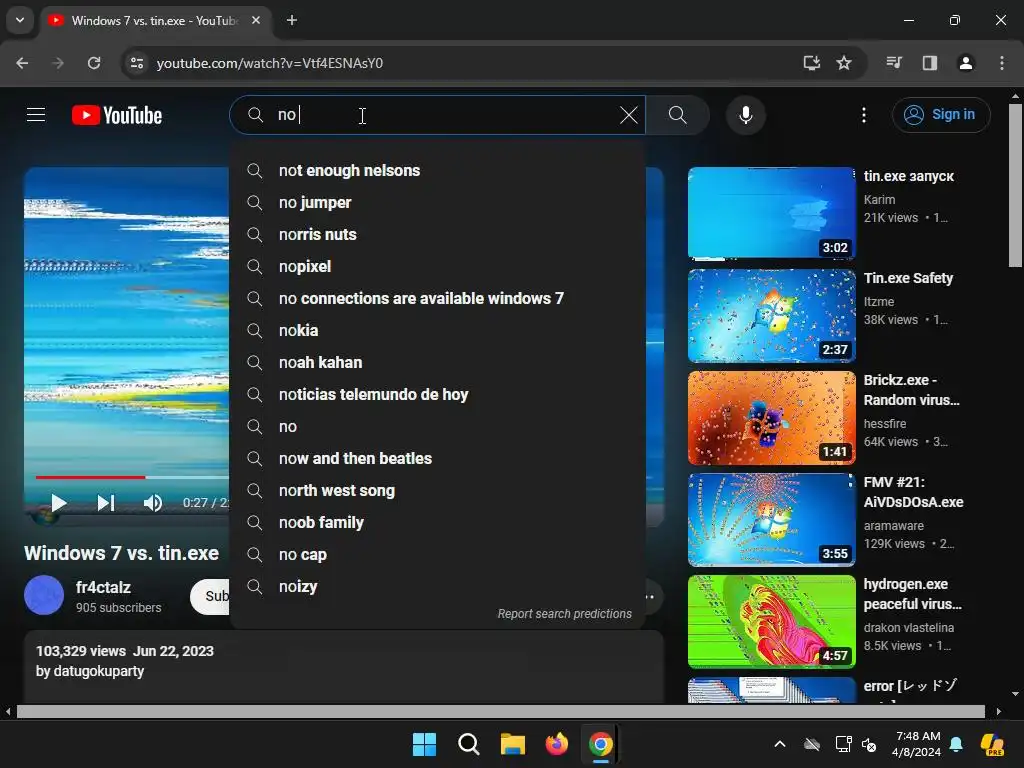Open the Tin.exe Safety video thumbnail

[x=771, y=315]
